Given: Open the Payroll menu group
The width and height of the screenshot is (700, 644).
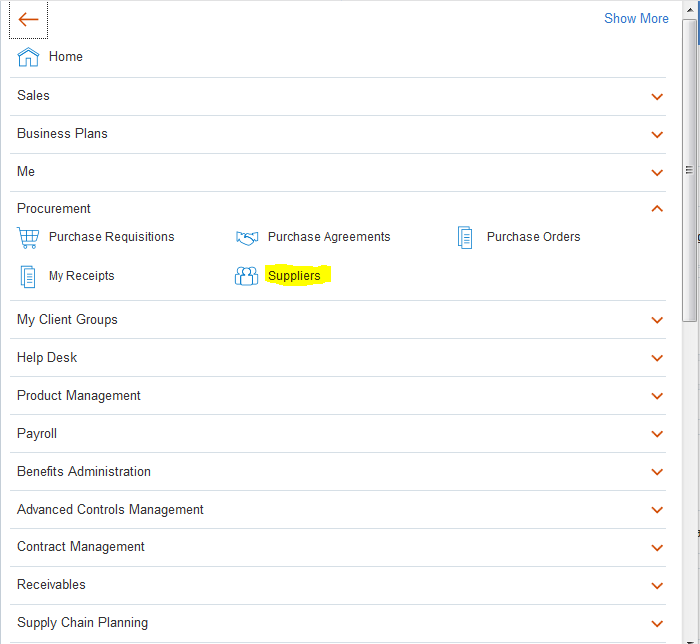Looking at the screenshot, I should pos(338,433).
